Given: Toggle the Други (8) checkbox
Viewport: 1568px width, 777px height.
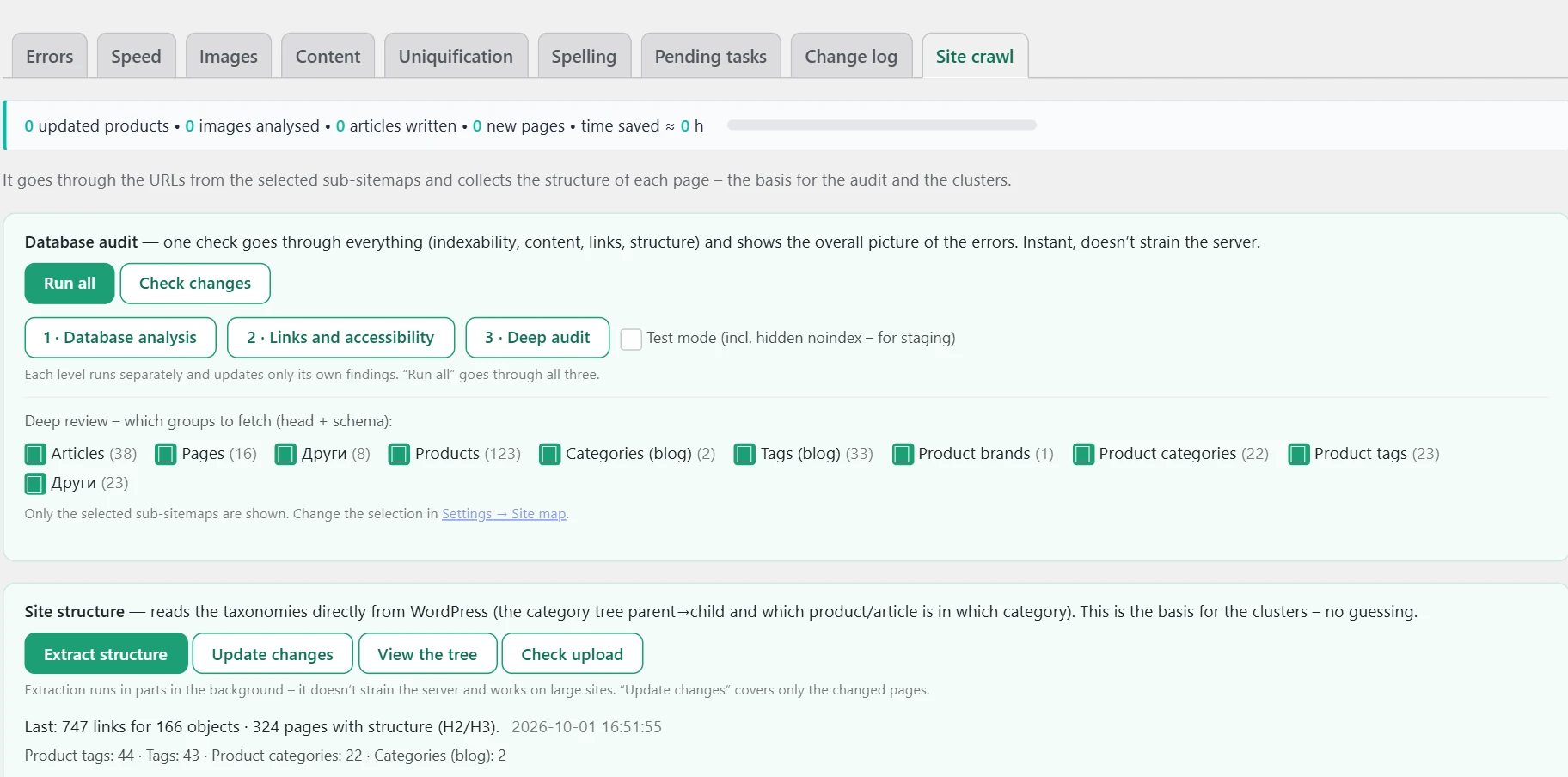Looking at the screenshot, I should [285, 454].
